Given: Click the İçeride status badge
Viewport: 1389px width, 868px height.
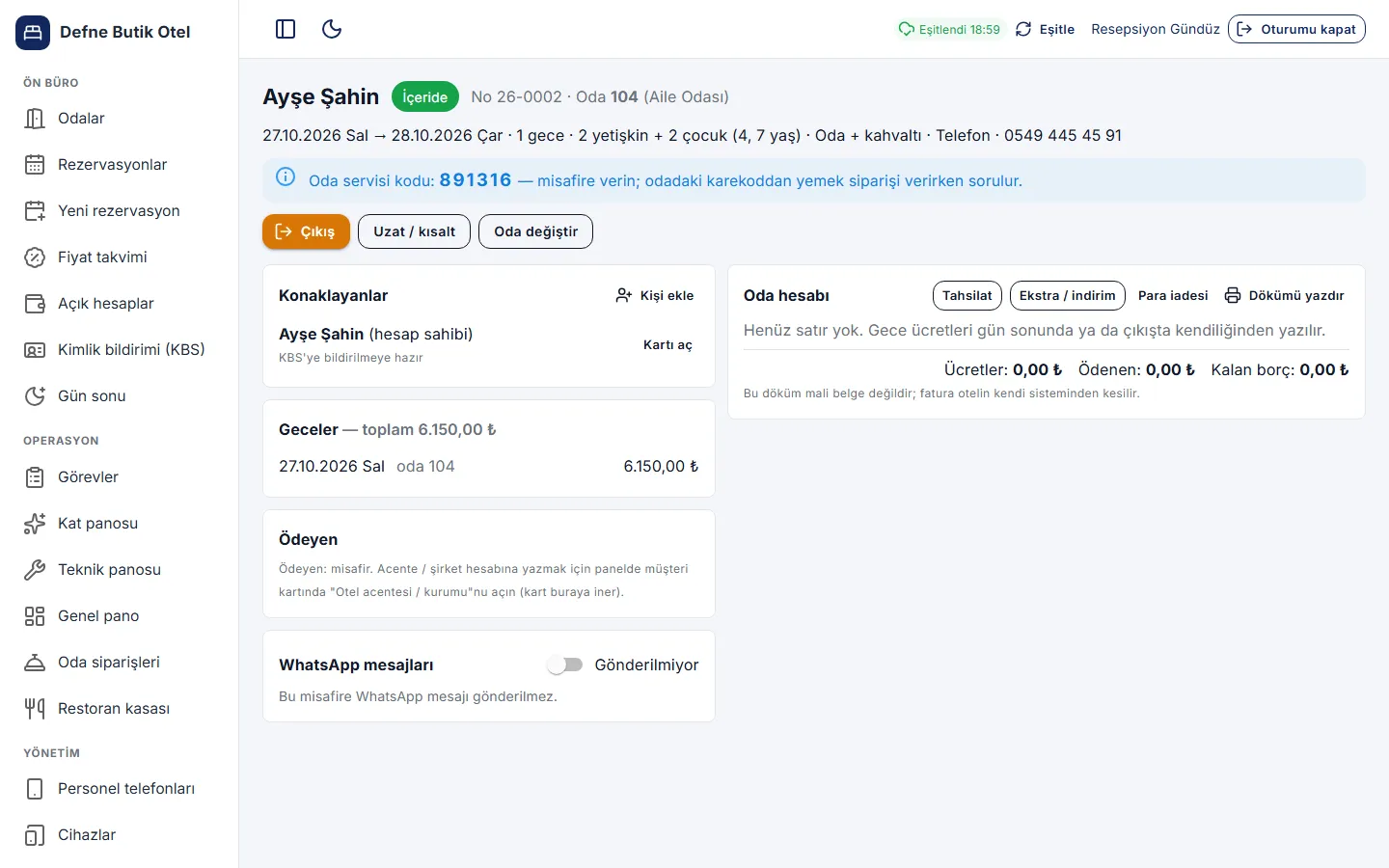Looking at the screenshot, I should (x=425, y=96).
